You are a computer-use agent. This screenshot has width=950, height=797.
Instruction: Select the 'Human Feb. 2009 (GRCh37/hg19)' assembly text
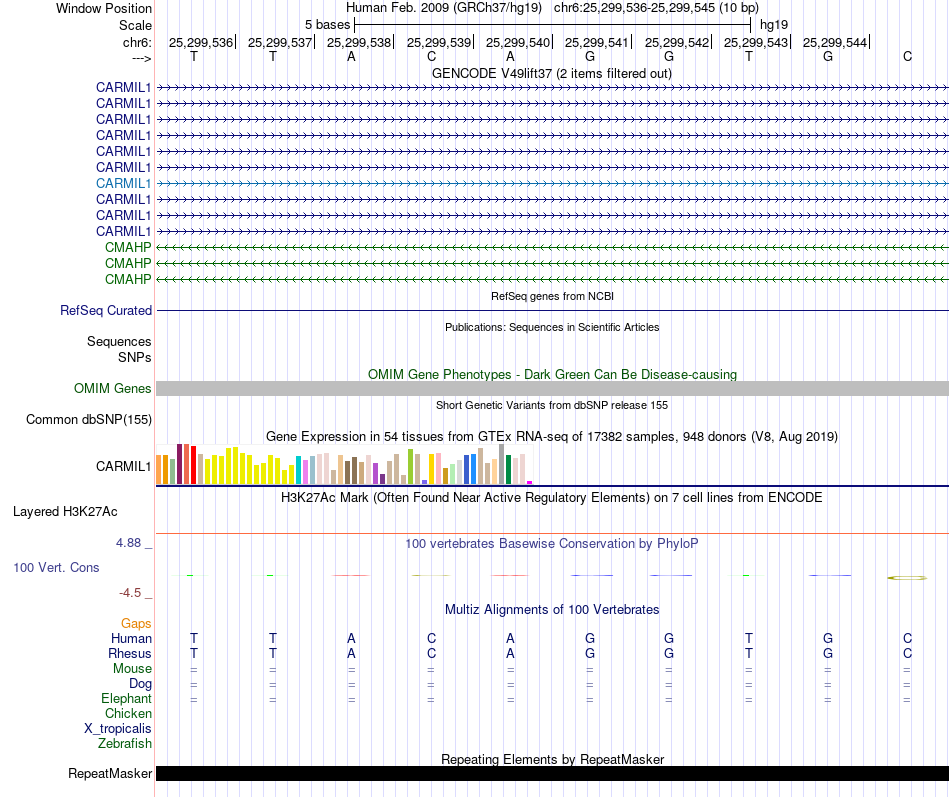coord(443,8)
